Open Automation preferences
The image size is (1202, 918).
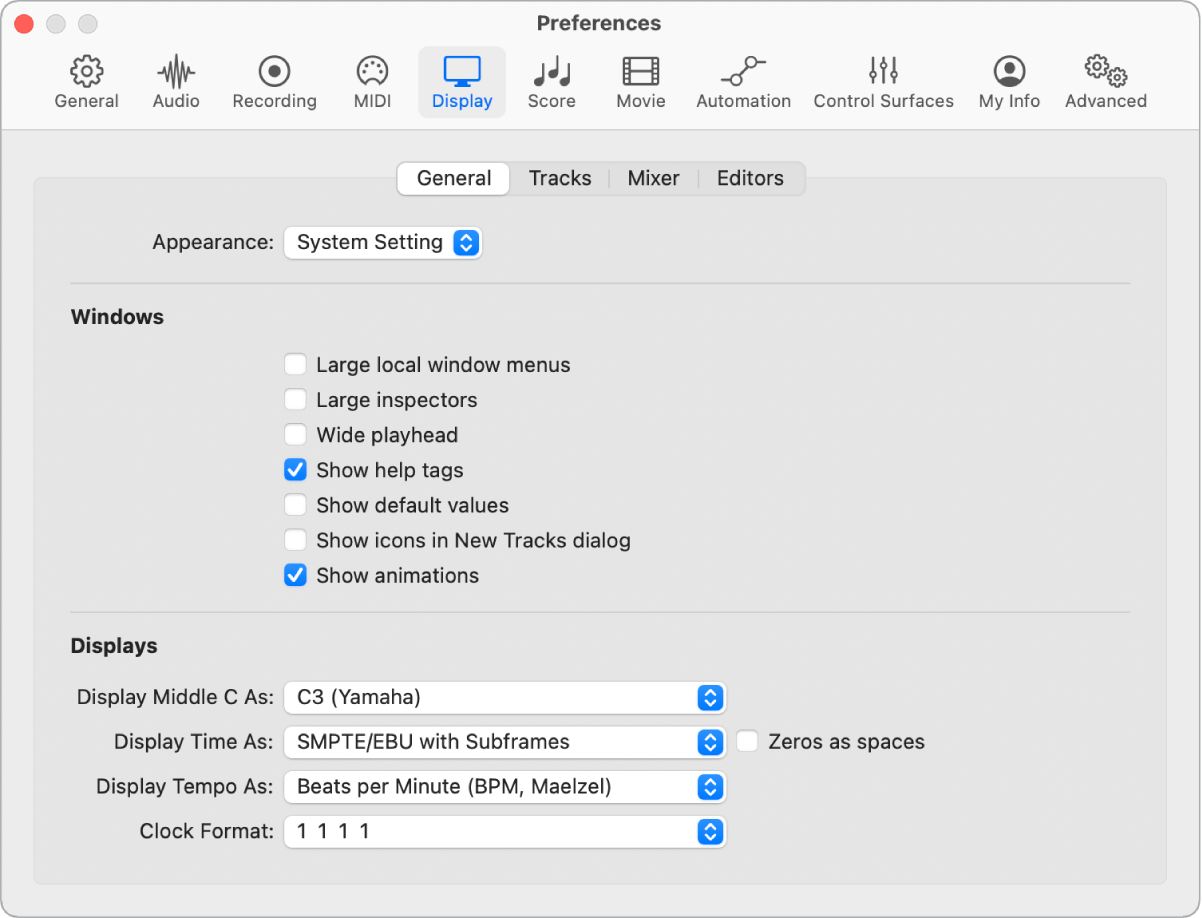pyautogui.click(x=743, y=82)
